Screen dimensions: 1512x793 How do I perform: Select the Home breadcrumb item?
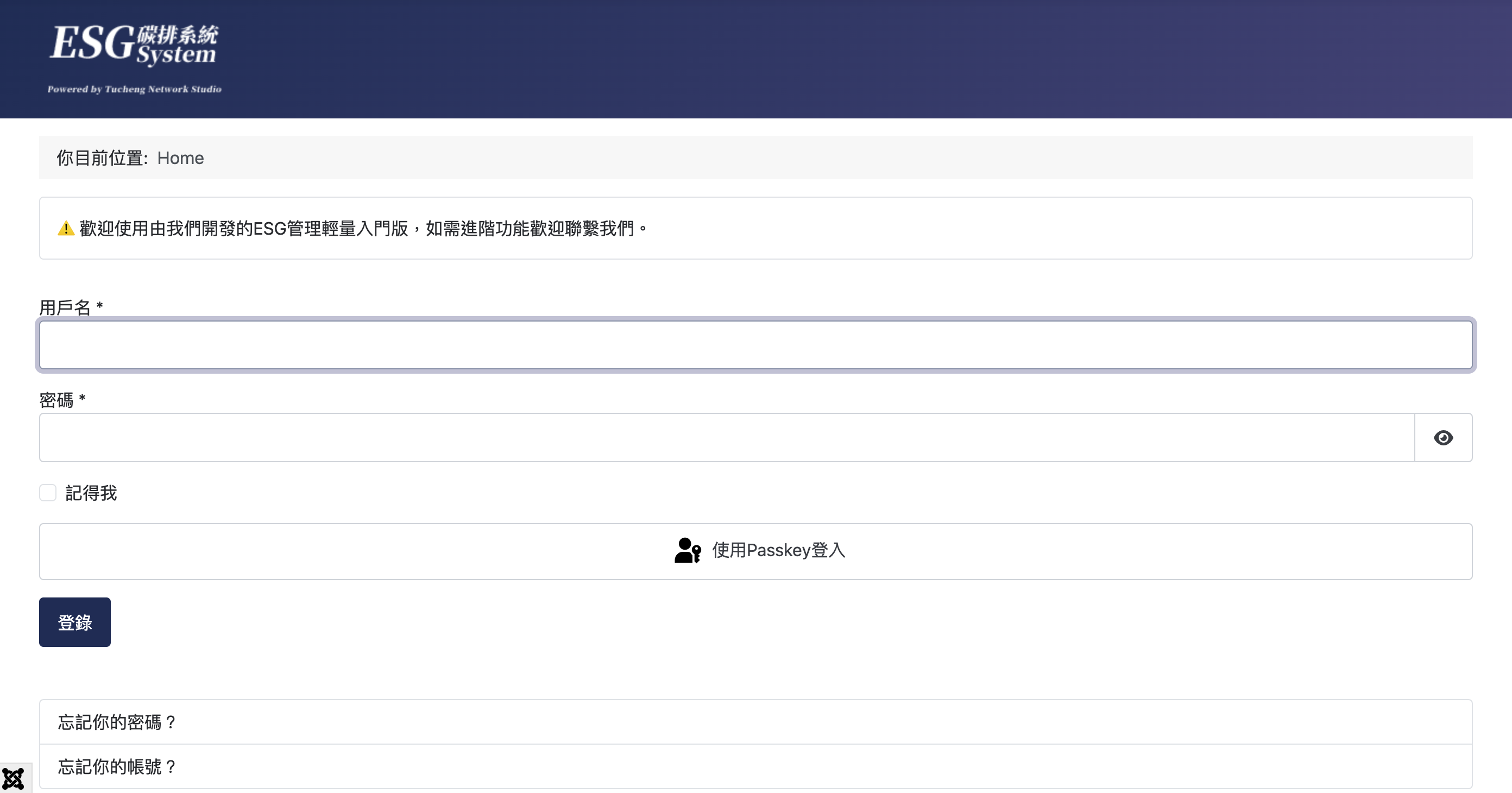tap(180, 158)
